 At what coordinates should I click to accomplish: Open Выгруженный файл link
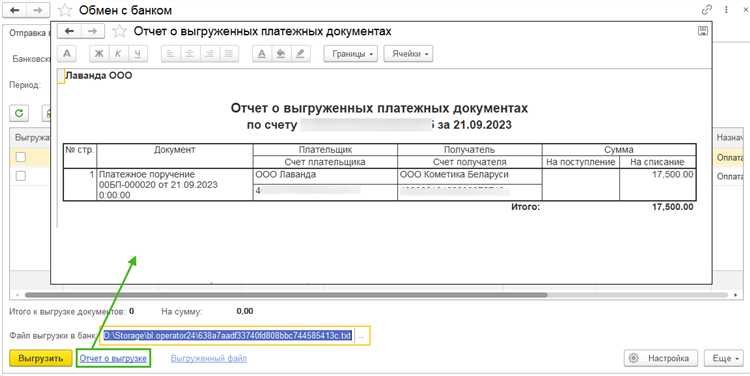[209, 358]
